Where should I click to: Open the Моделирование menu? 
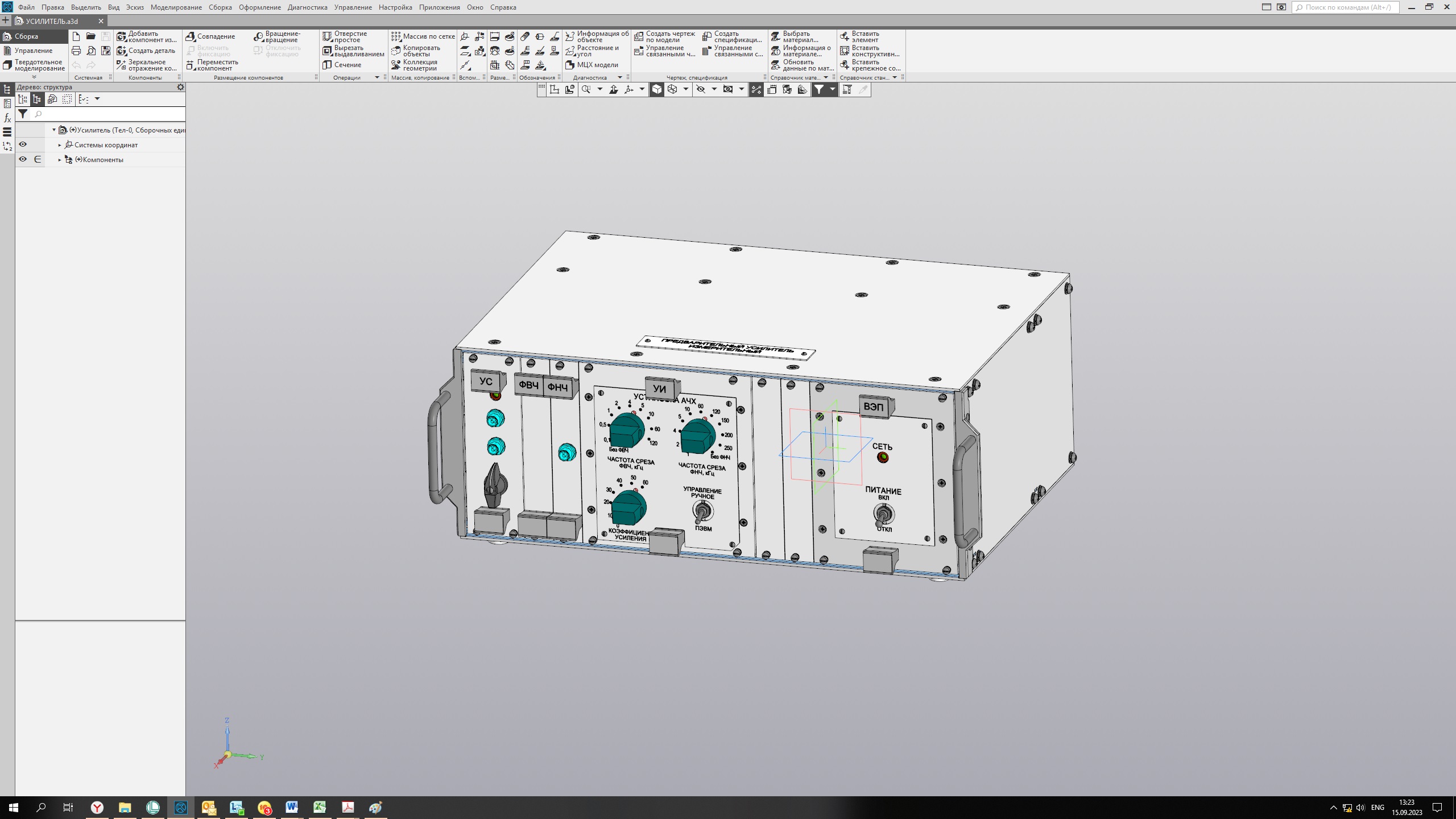point(176,7)
